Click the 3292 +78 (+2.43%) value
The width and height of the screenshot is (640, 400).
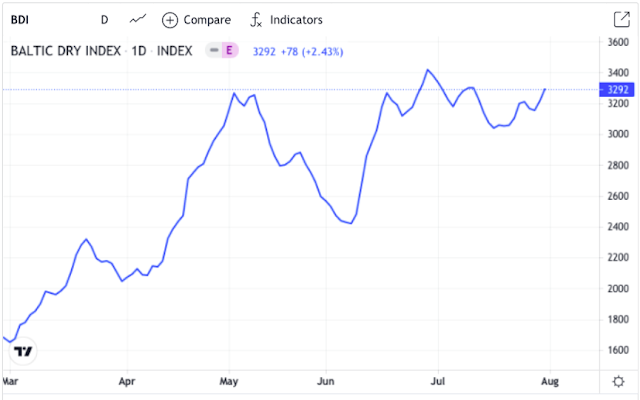[x=298, y=52]
